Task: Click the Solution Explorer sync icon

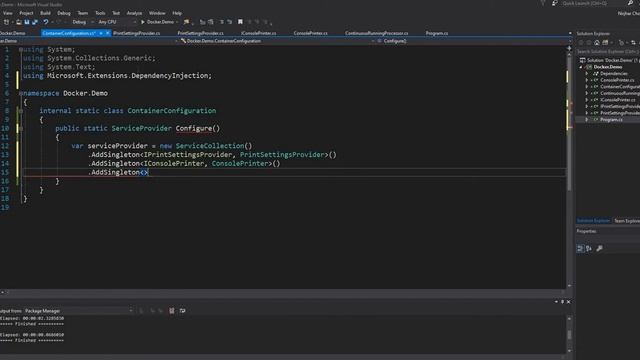Action: pos(633,42)
